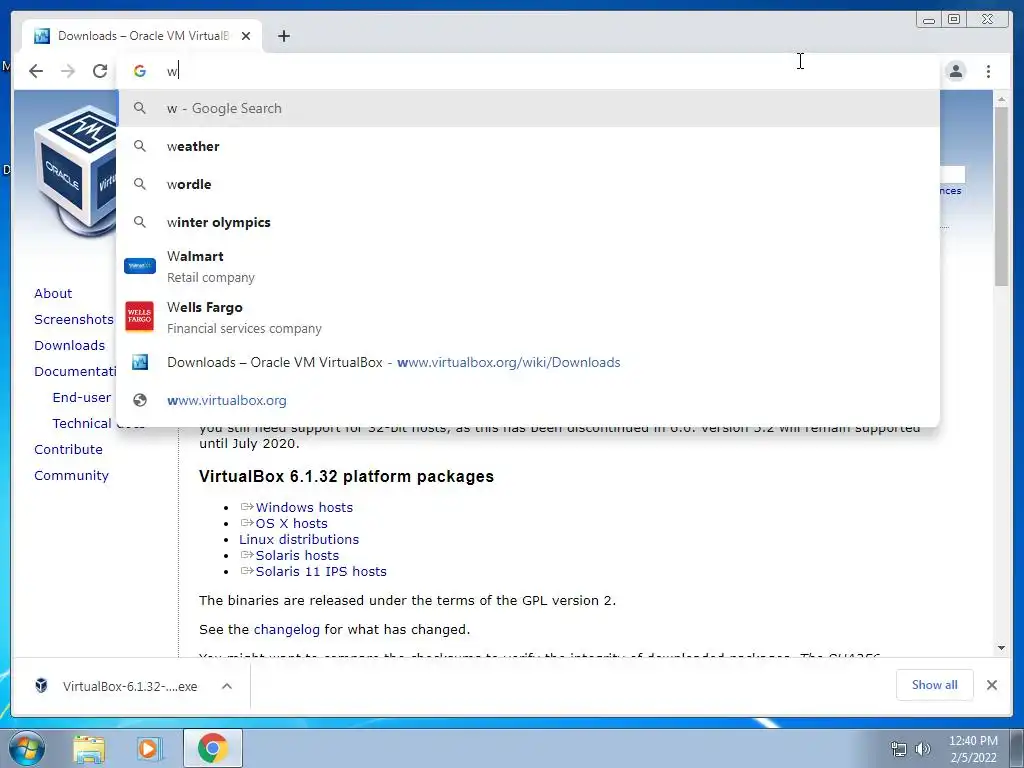
Task: Select the Walmart retail company suggestion
Action: 529,266
